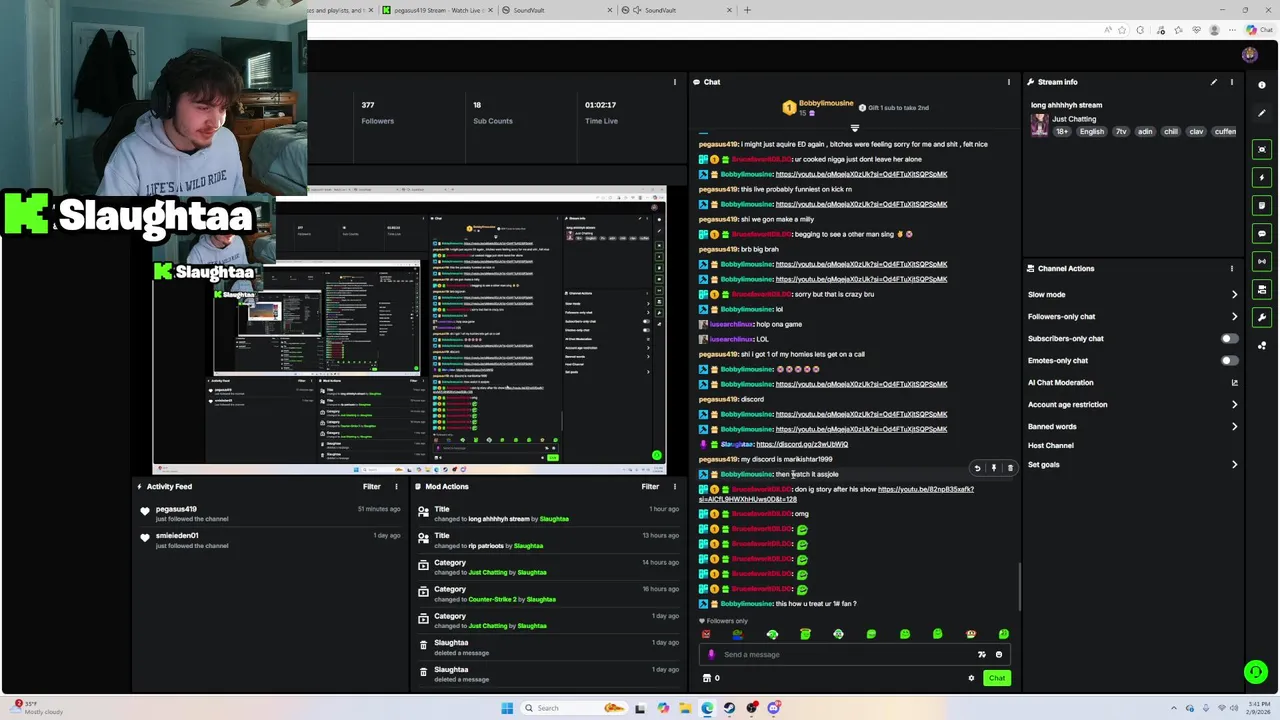Expand Slow mode options

(x=1132, y=295)
